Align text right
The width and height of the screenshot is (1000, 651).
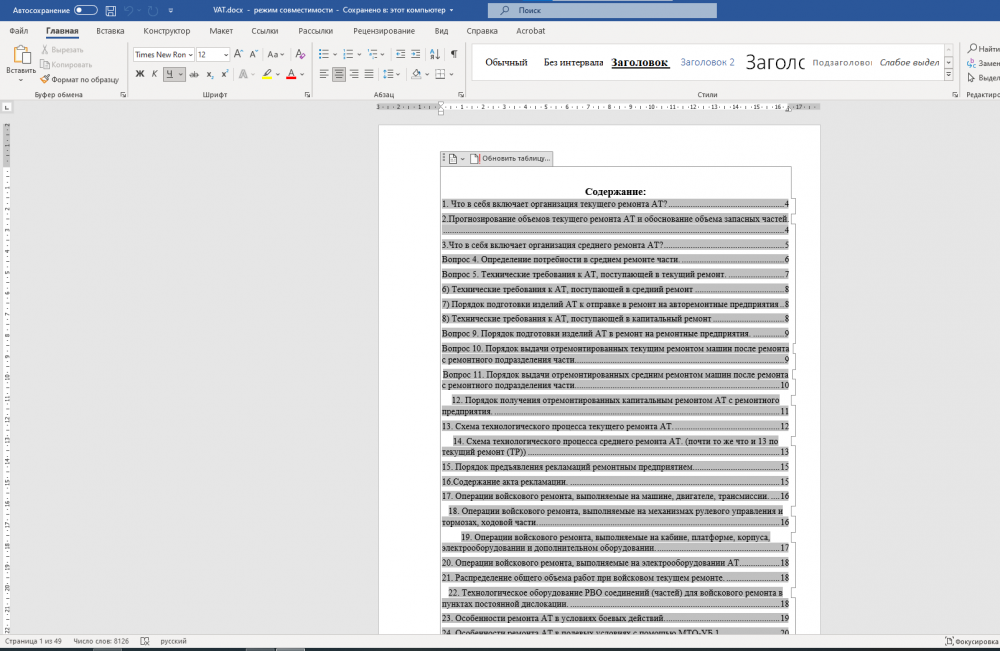(354, 74)
